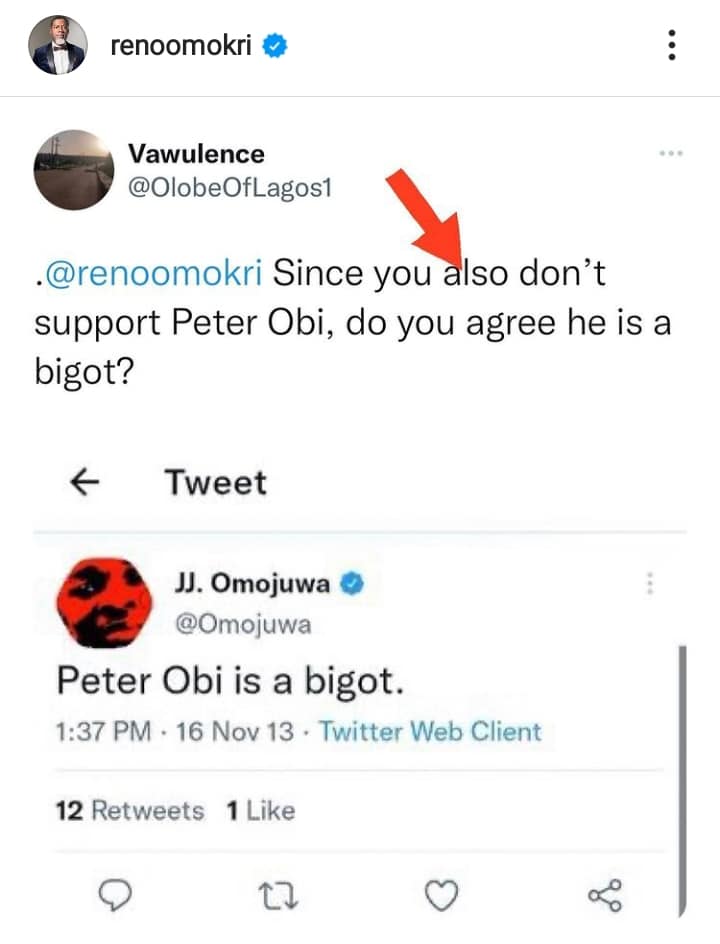Viewport: 720px width, 944px height.
Task: Expand the Omojuwa tweet vertical dots menu
Action: tap(650, 583)
